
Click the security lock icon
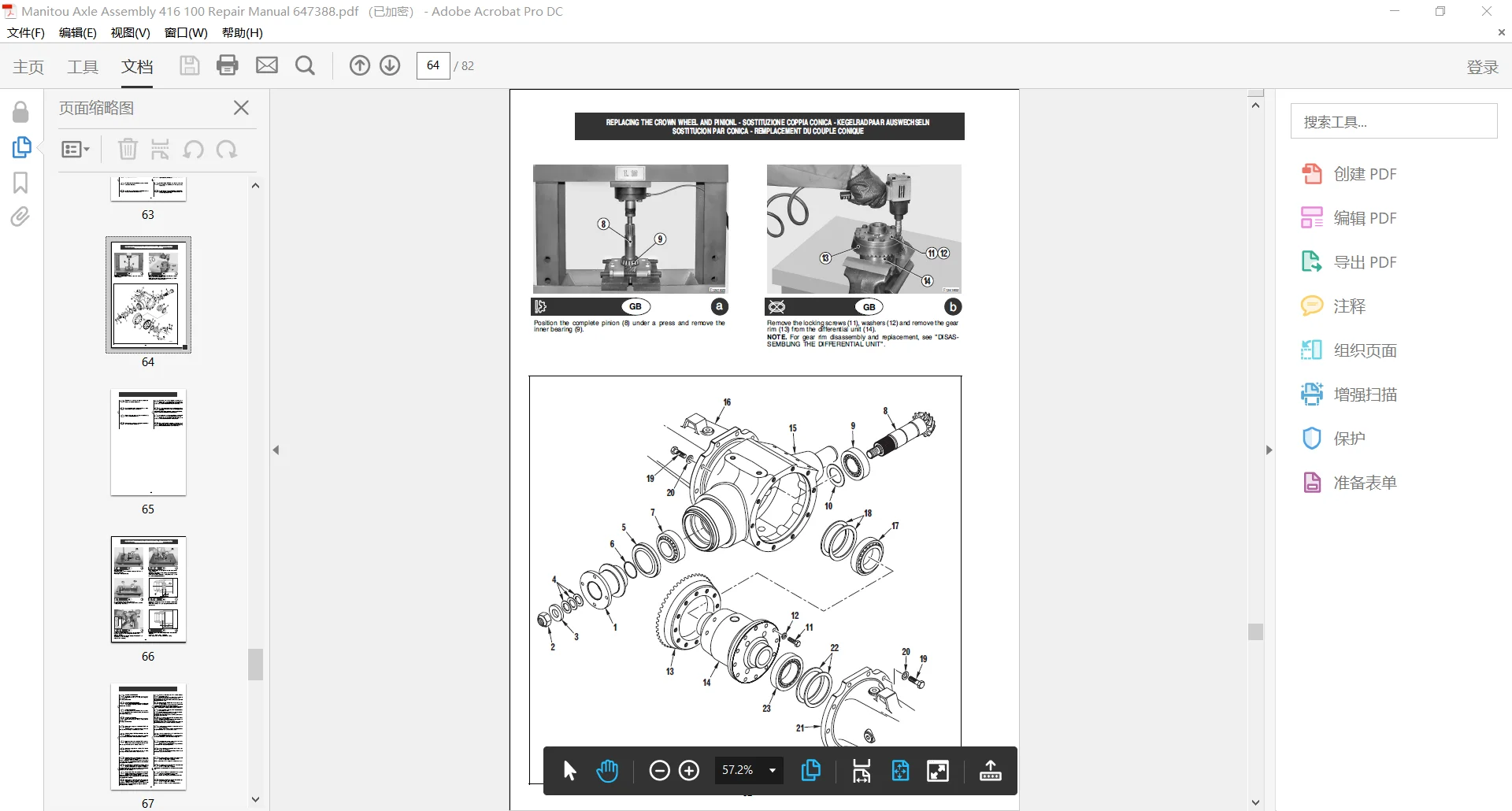pyautogui.click(x=20, y=112)
